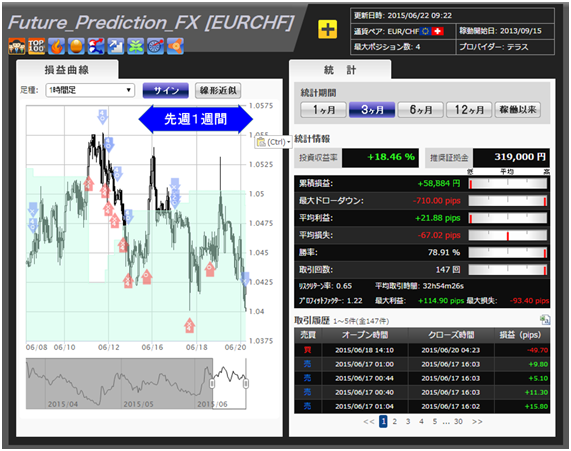This screenshot has height=451, width=571.
Task: Go to trade history page 2
Action: [395, 421]
